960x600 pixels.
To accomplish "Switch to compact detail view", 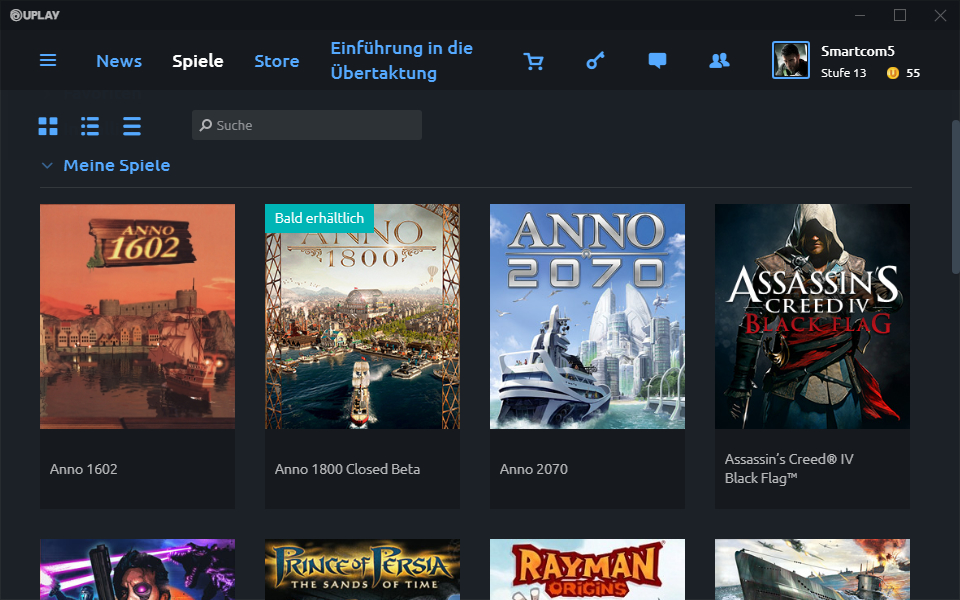I will point(131,126).
